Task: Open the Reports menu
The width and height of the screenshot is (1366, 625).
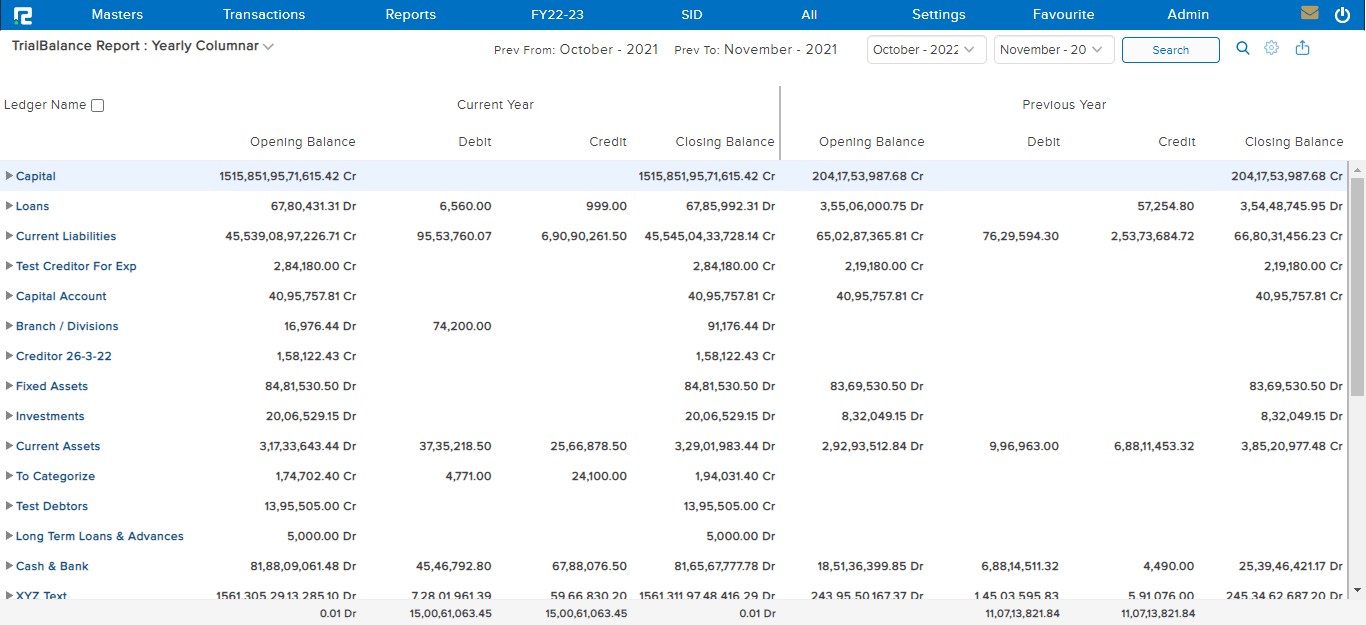Action: (x=410, y=15)
